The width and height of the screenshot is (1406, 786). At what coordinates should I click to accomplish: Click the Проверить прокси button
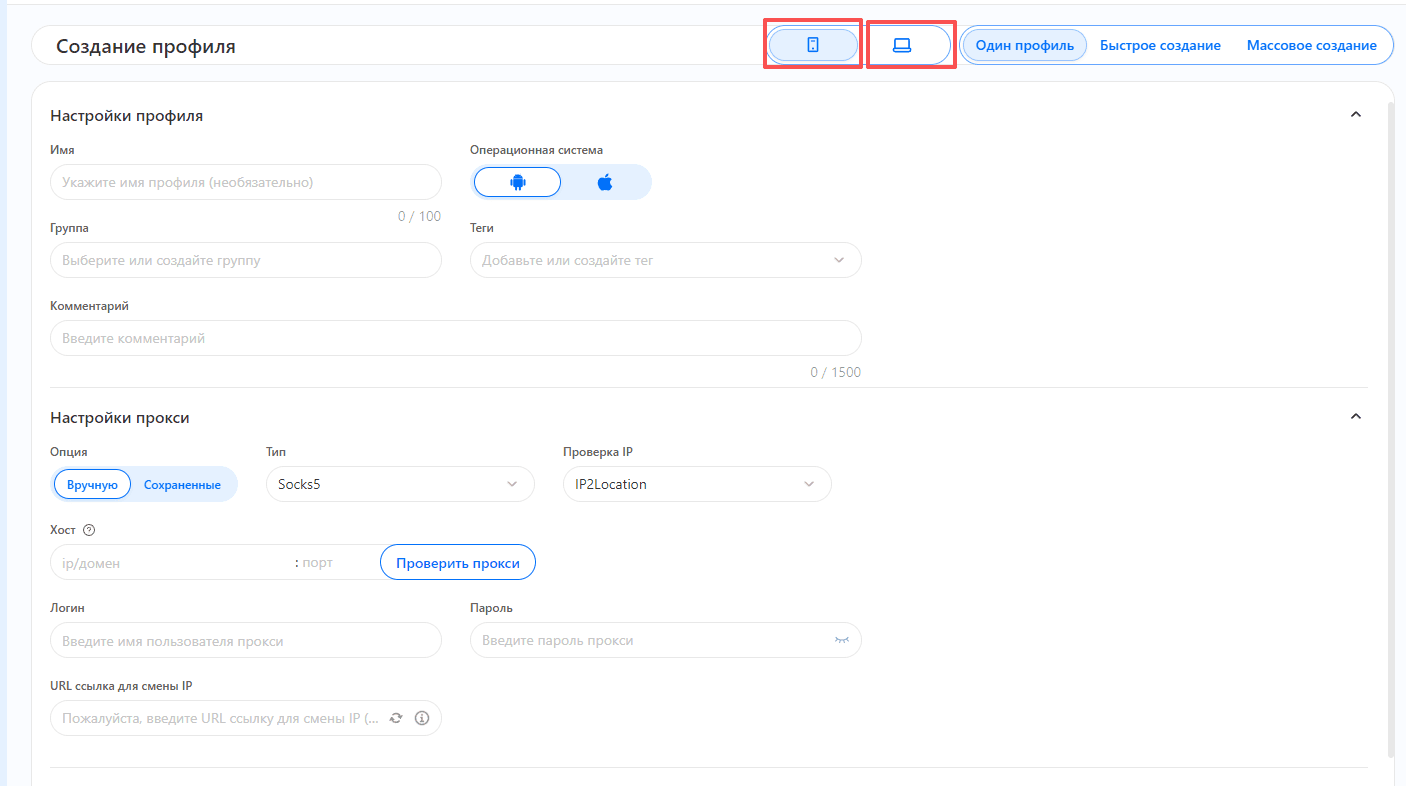[x=457, y=563]
